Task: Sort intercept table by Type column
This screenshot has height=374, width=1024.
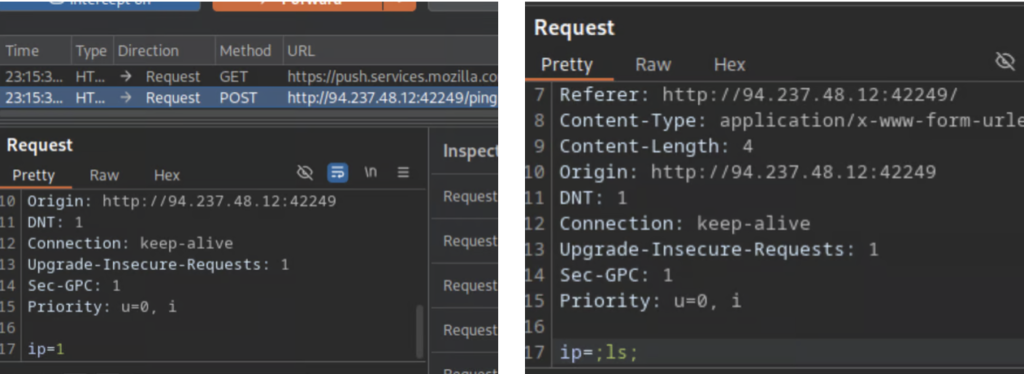Action: click(x=91, y=51)
